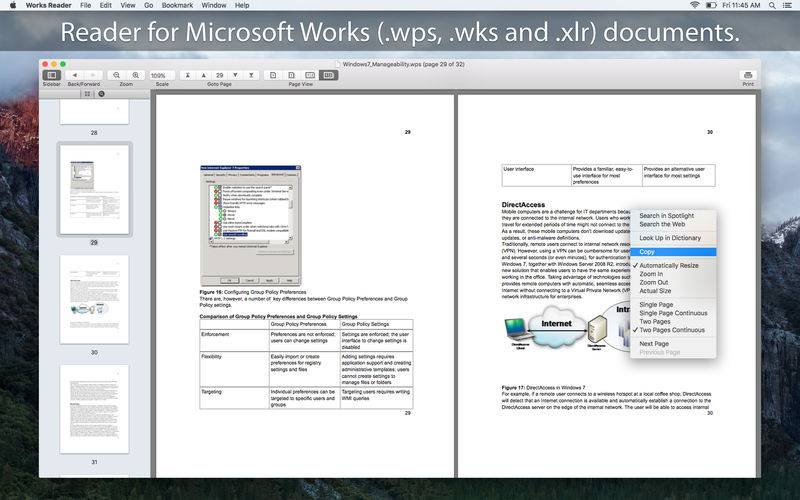
Task: Open the Apple menu
Action: (x=13, y=5)
